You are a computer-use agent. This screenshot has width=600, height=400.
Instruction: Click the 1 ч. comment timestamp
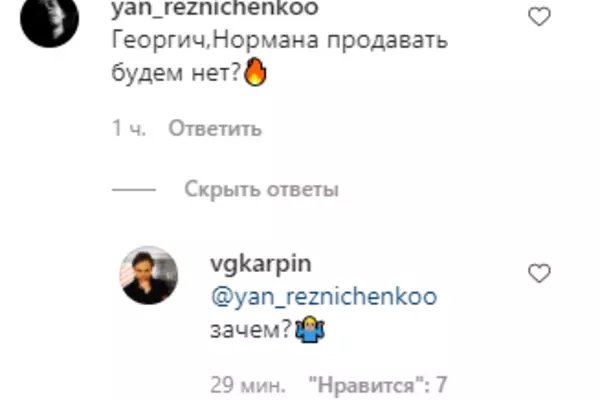coord(129,128)
